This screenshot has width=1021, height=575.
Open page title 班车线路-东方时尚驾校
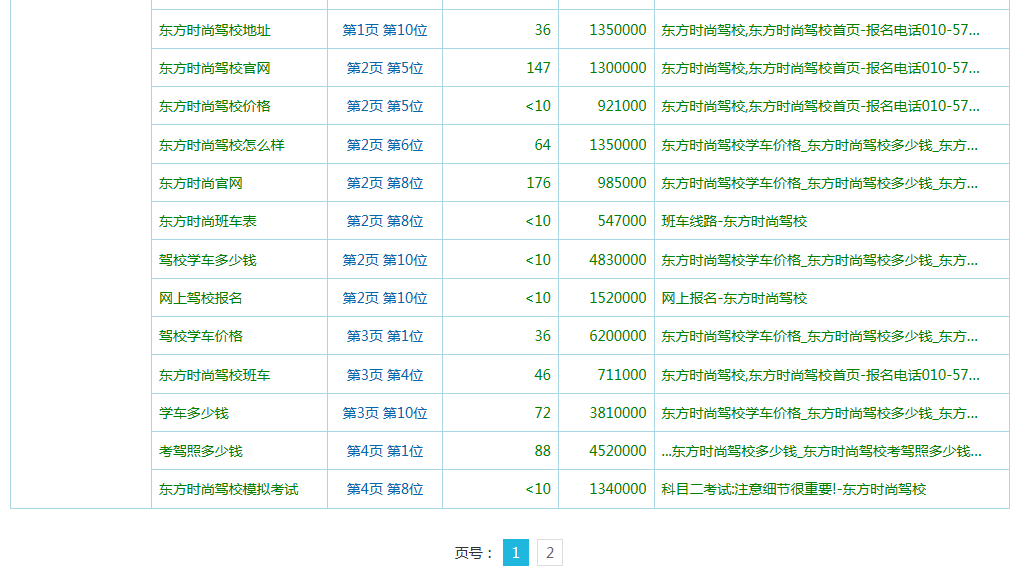[x=734, y=221]
